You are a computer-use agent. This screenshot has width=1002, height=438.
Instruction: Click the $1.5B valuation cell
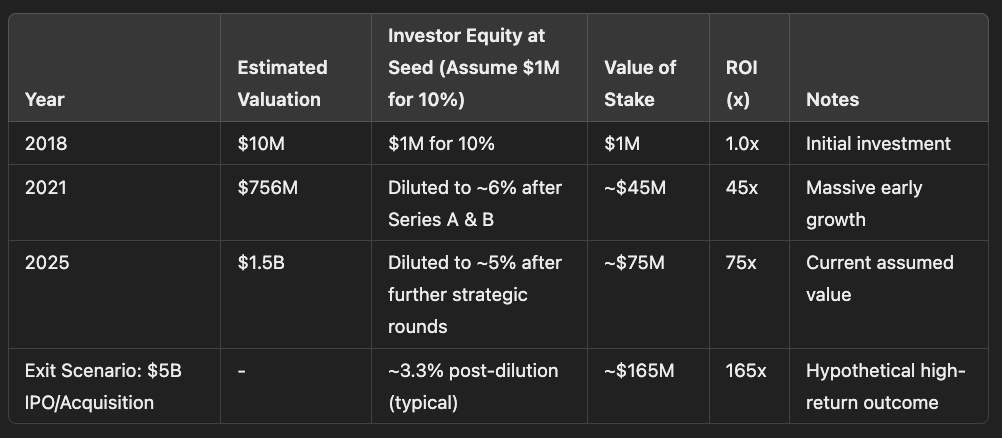(261, 263)
